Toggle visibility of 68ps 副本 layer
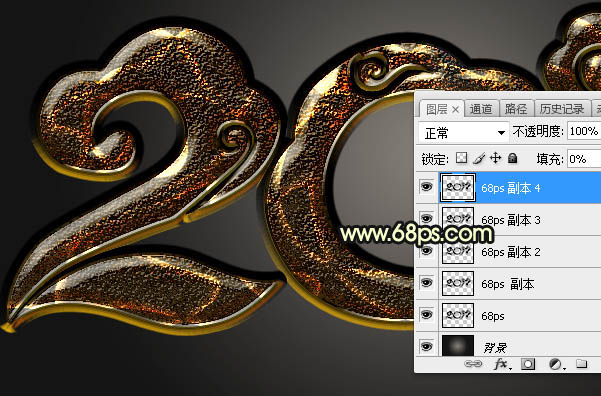Viewport: 601px width, 396px height. coord(426,283)
